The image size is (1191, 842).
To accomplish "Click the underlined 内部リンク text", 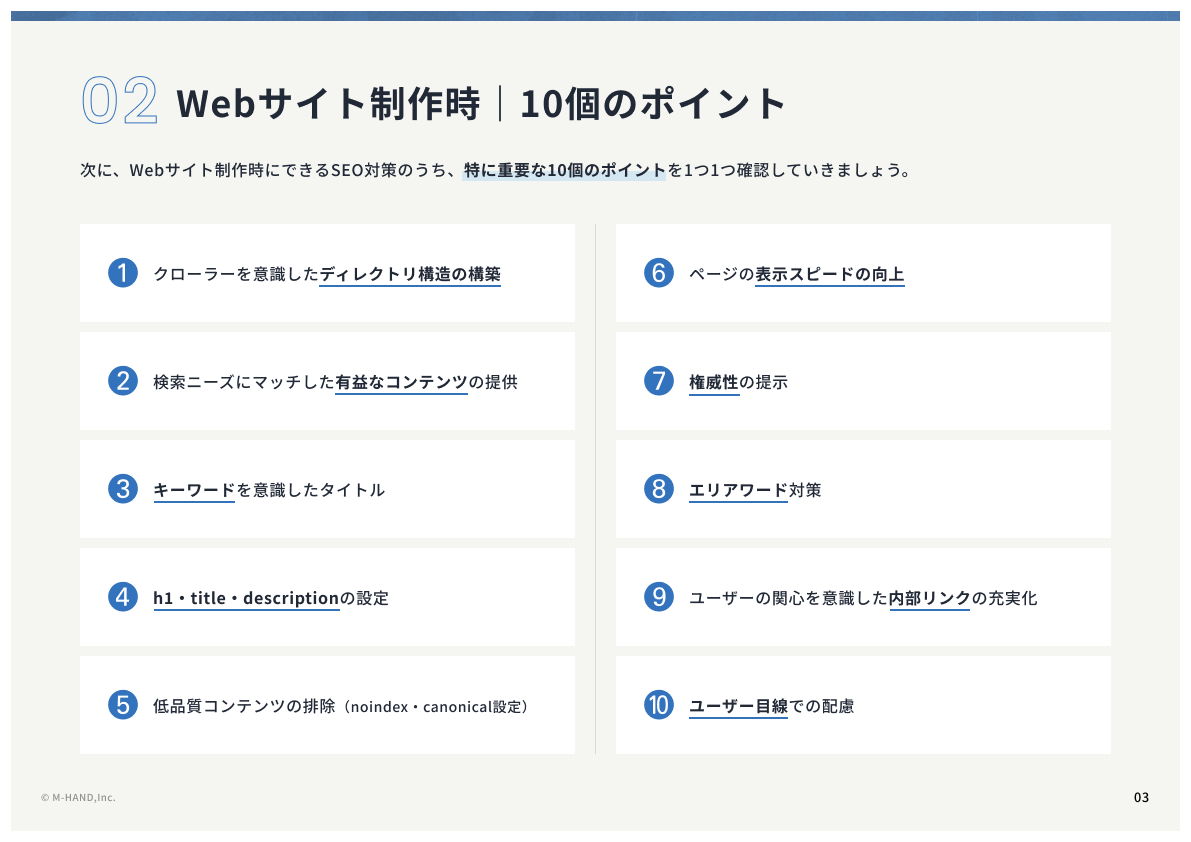I will coord(929,598).
